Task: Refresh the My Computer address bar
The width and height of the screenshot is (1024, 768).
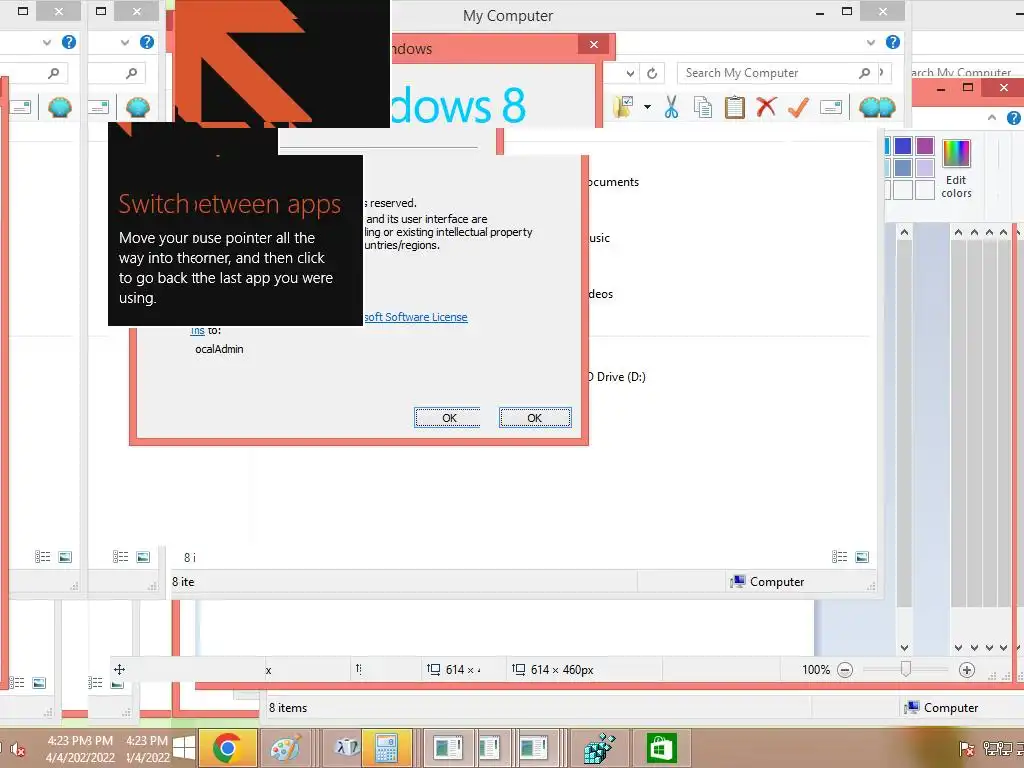Action: pyautogui.click(x=652, y=73)
